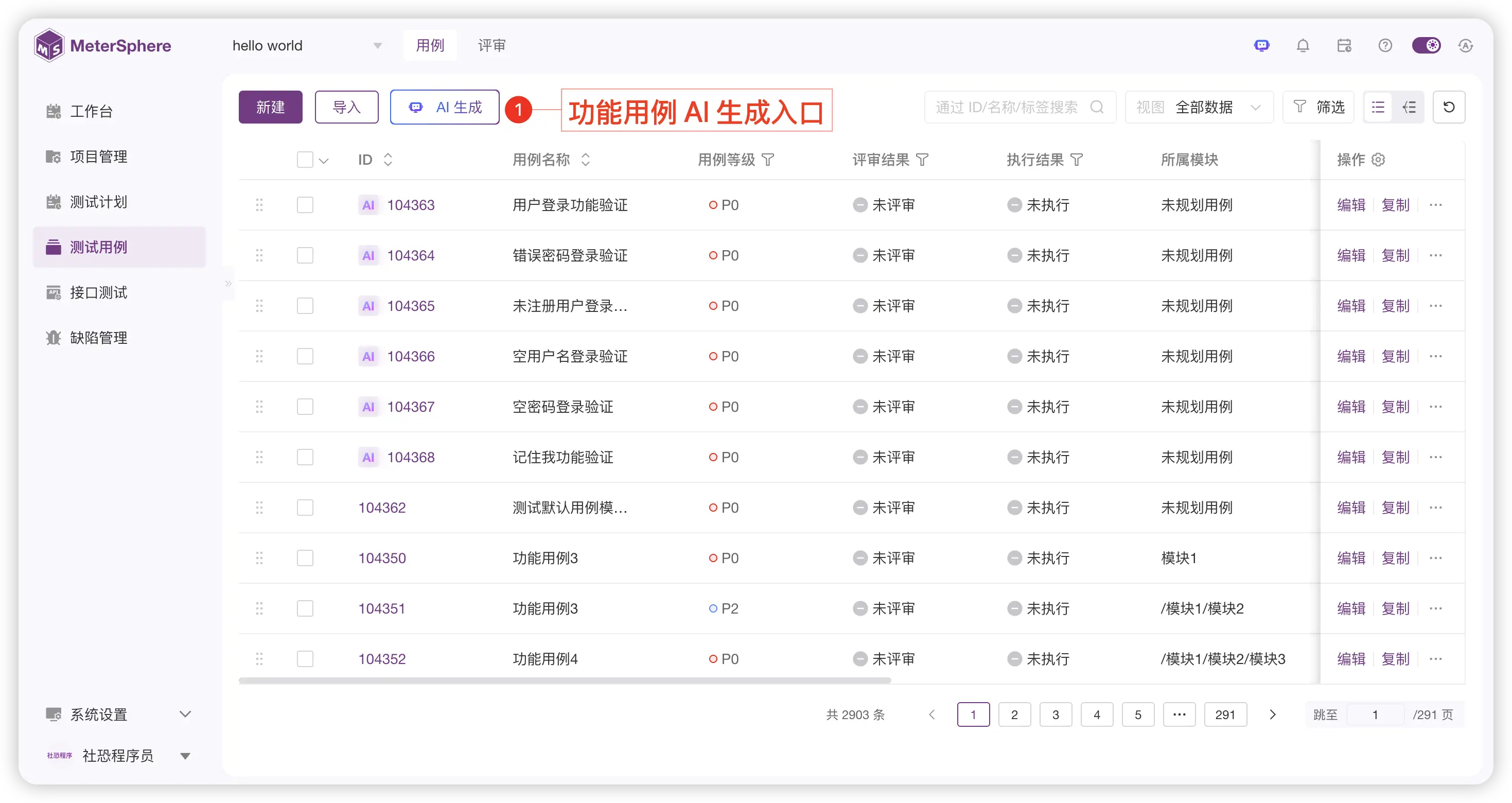Viewport: 1512px width, 803px height.
Task: Switch to mind map view icon
Action: click(1409, 107)
